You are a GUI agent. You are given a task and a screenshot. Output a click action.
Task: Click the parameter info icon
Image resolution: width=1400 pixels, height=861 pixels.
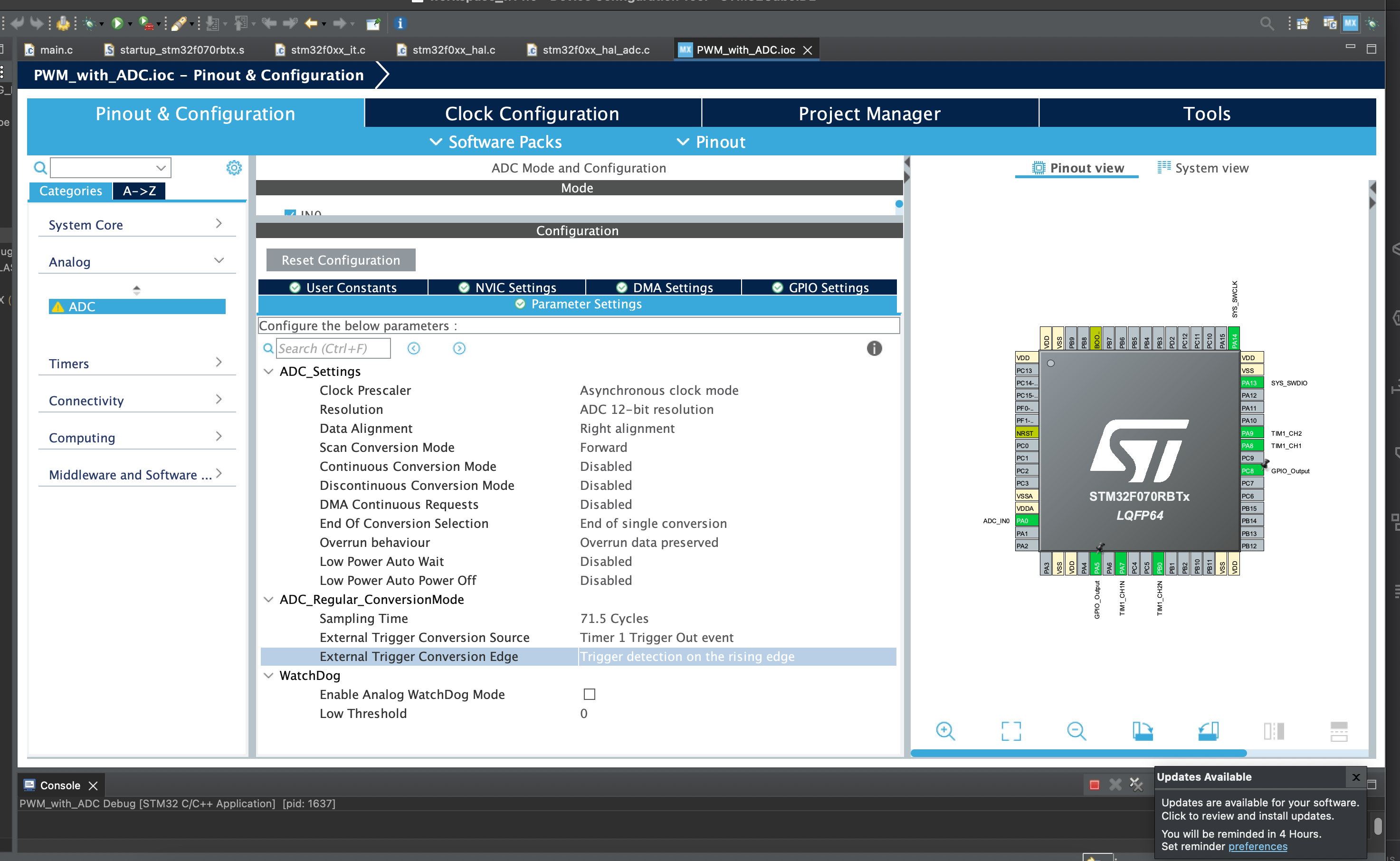click(874, 348)
